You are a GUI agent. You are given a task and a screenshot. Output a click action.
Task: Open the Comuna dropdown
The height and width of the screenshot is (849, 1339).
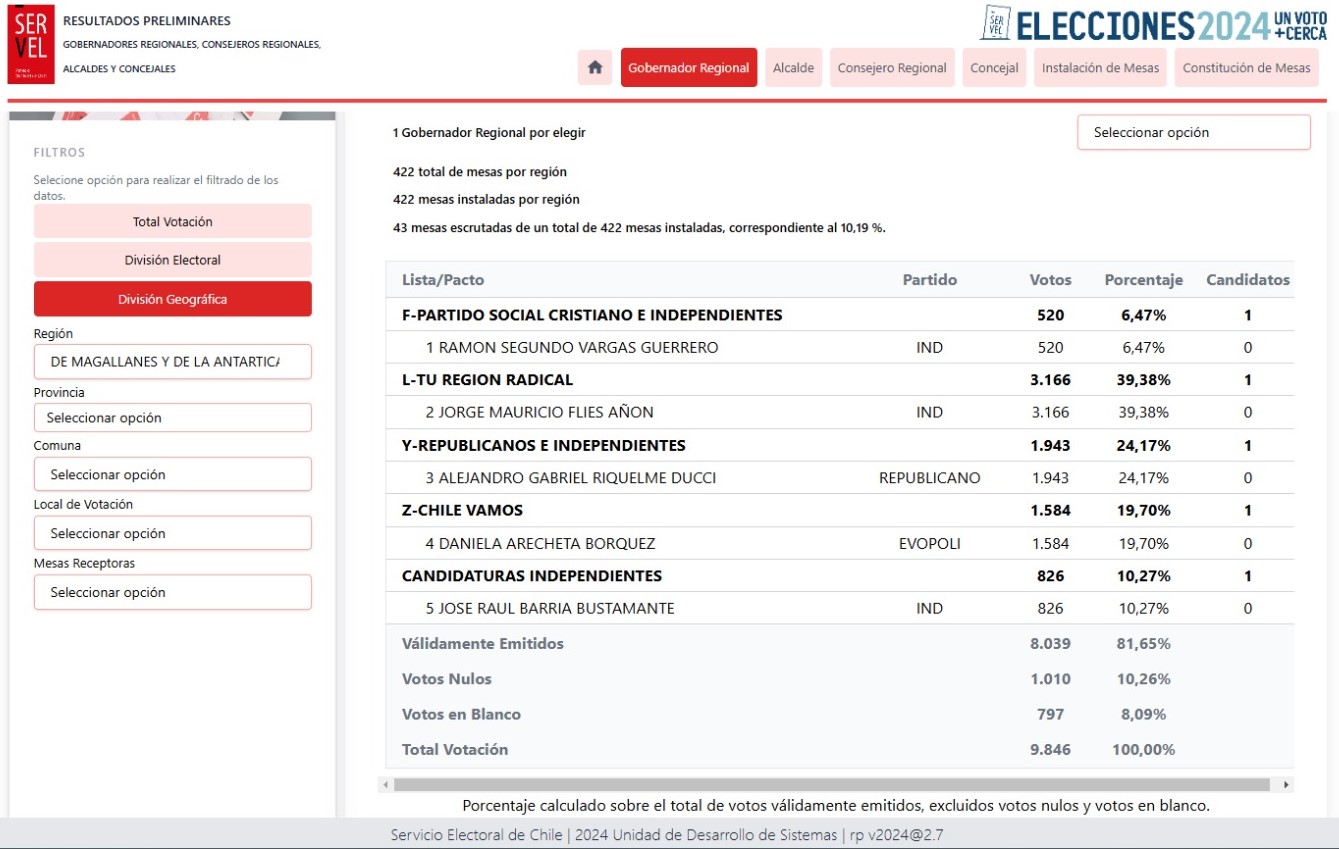[x=173, y=474]
